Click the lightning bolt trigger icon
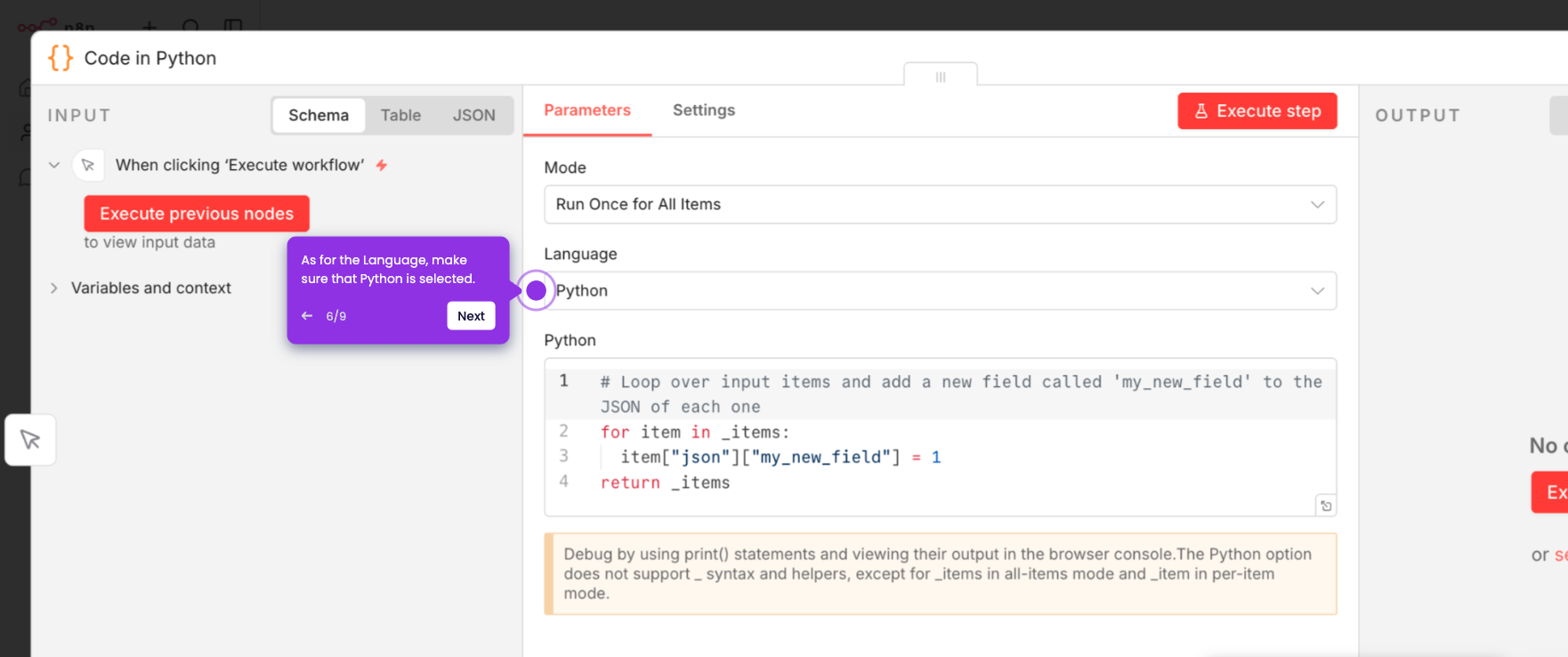The image size is (1568, 657). click(382, 165)
